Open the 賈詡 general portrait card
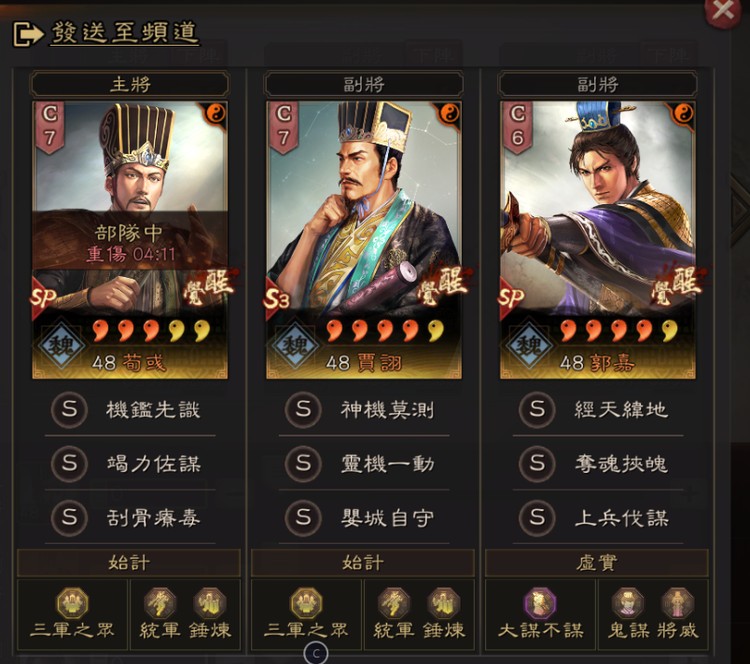750x664 pixels. pyautogui.click(x=364, y=240)
